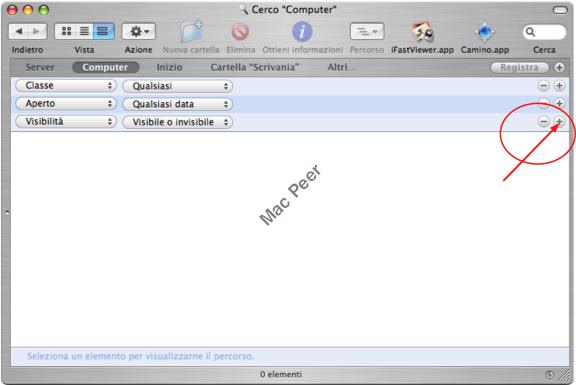Open the Altri... scope option
This screenshot has height=385, width=576.
pyautogui.click(x=341, y=67)
